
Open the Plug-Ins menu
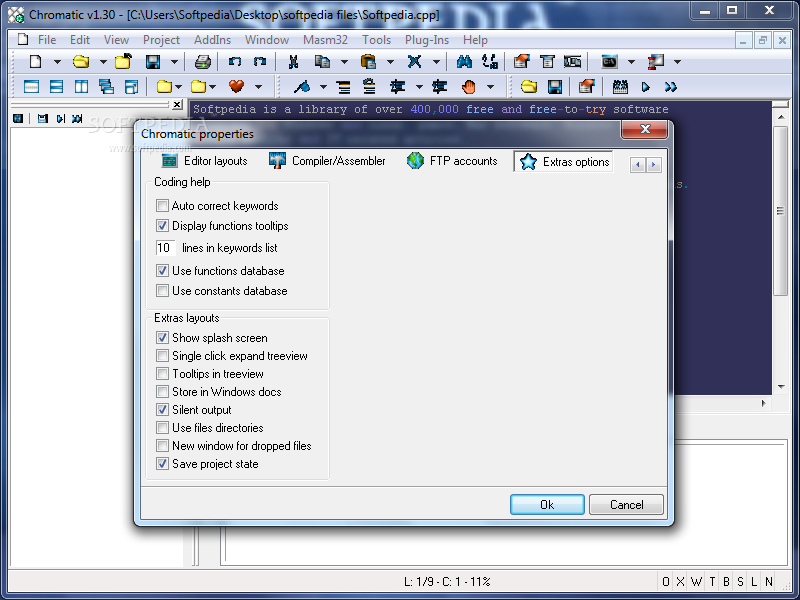tap(427, 40)
